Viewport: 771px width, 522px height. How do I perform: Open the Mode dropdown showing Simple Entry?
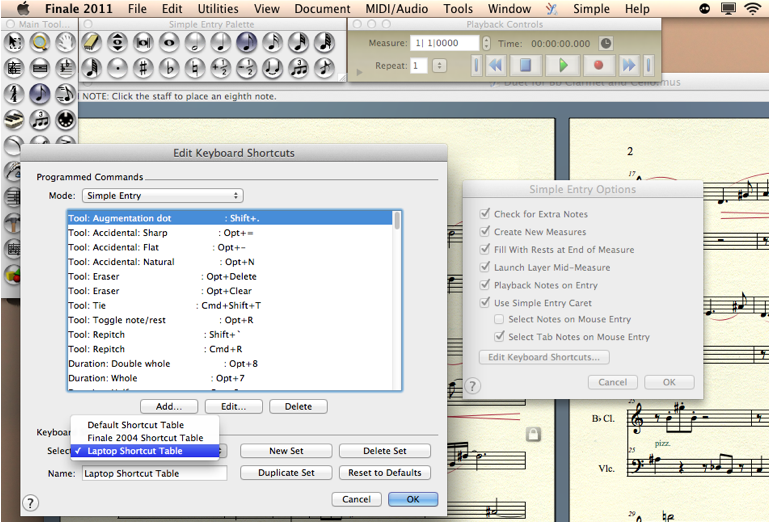163,196
